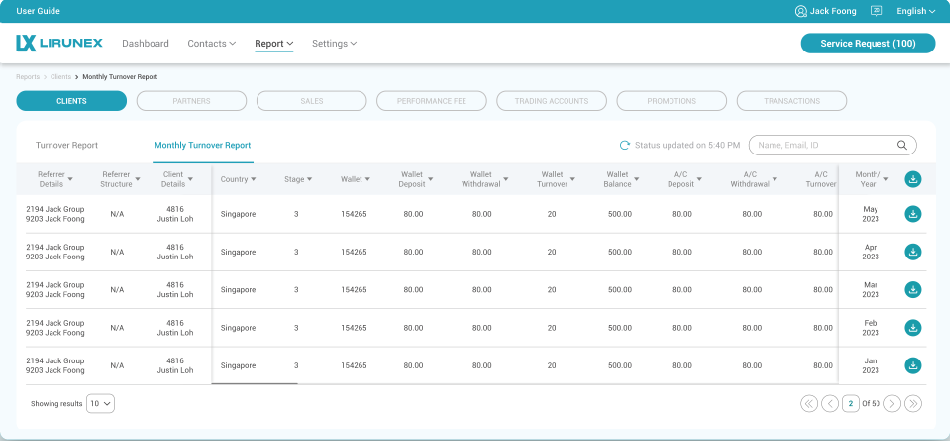Image resolution: width=950 pixels, height=441 pixels.
Task: Open the English language dropdown
Action: click(915, 11)
